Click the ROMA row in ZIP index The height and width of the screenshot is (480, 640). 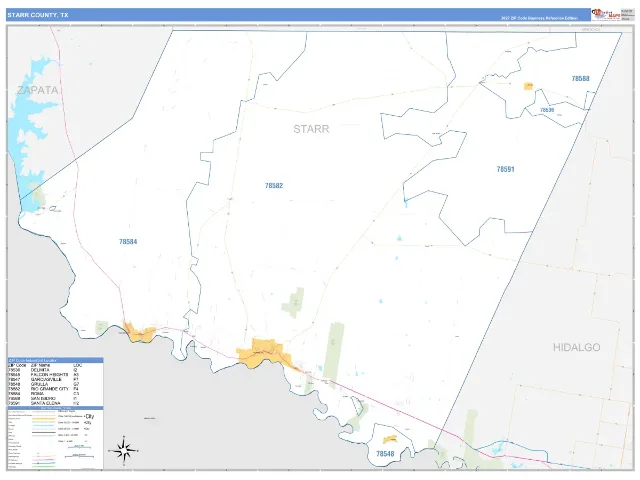coord(44,394)
